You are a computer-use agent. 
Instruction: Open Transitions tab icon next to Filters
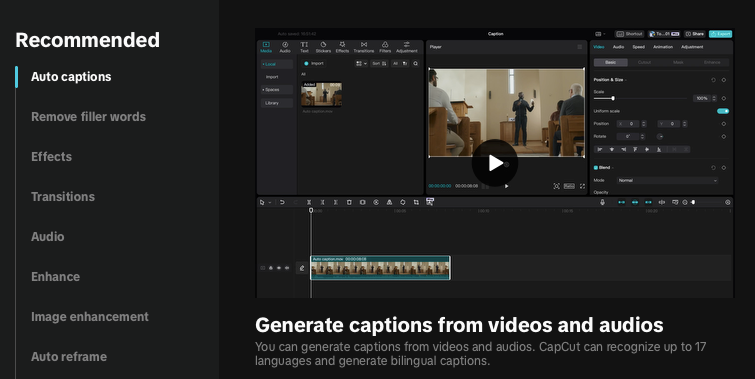click(364, 47)
